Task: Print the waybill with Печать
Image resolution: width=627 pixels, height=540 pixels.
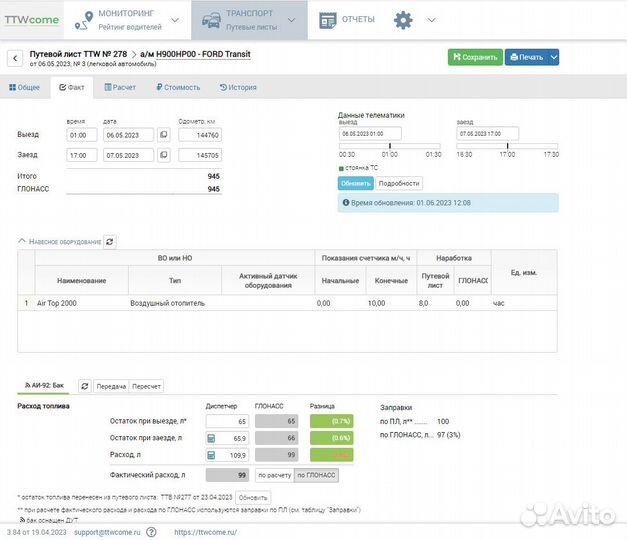Action: (527, 57)
